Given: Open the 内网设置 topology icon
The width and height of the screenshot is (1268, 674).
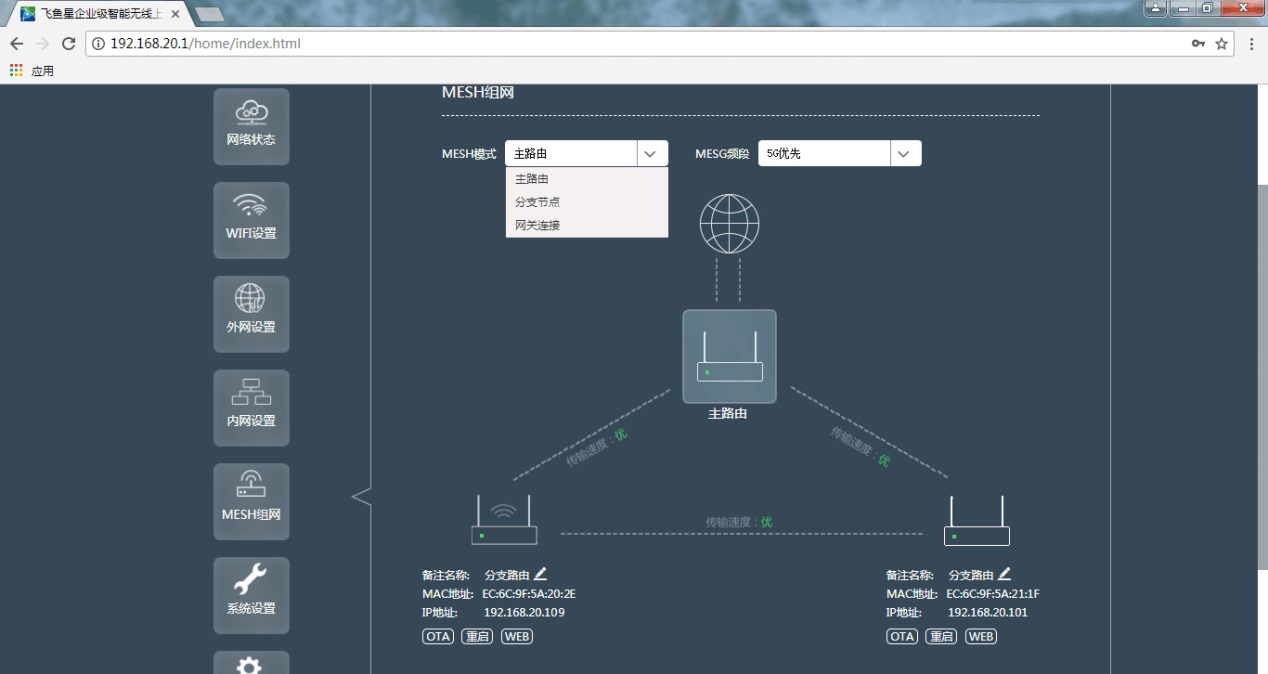Looking at the screenshot, I should 251,407.
